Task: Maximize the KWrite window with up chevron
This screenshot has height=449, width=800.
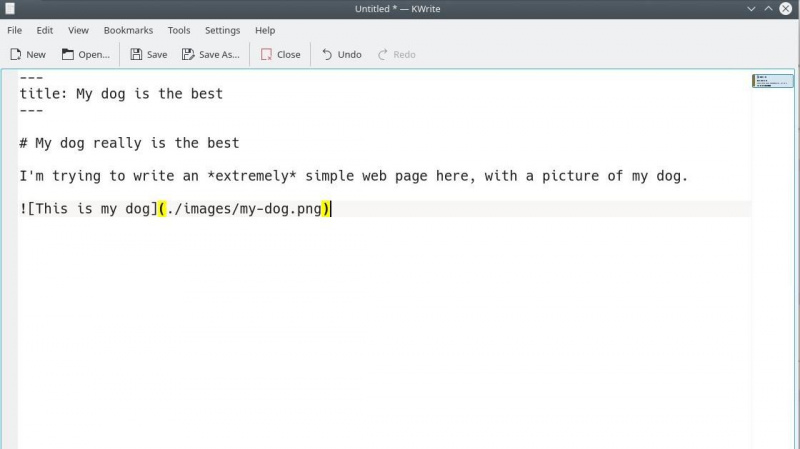Action: 768,9
